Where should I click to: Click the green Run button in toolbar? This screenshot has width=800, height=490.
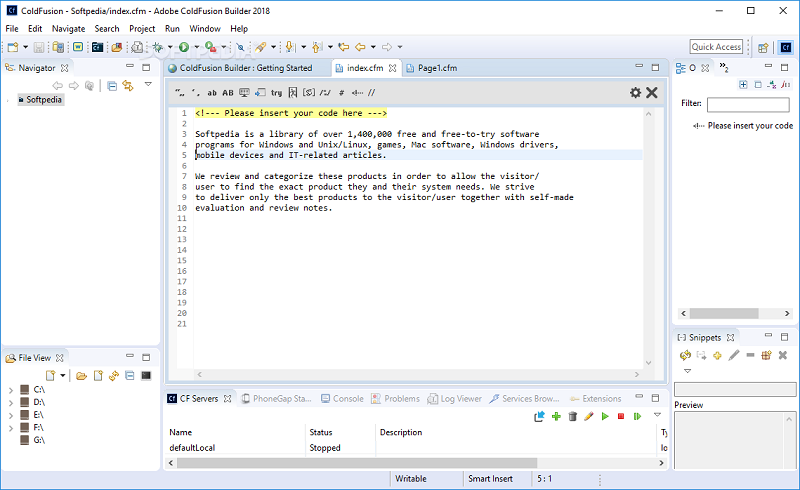184,47
